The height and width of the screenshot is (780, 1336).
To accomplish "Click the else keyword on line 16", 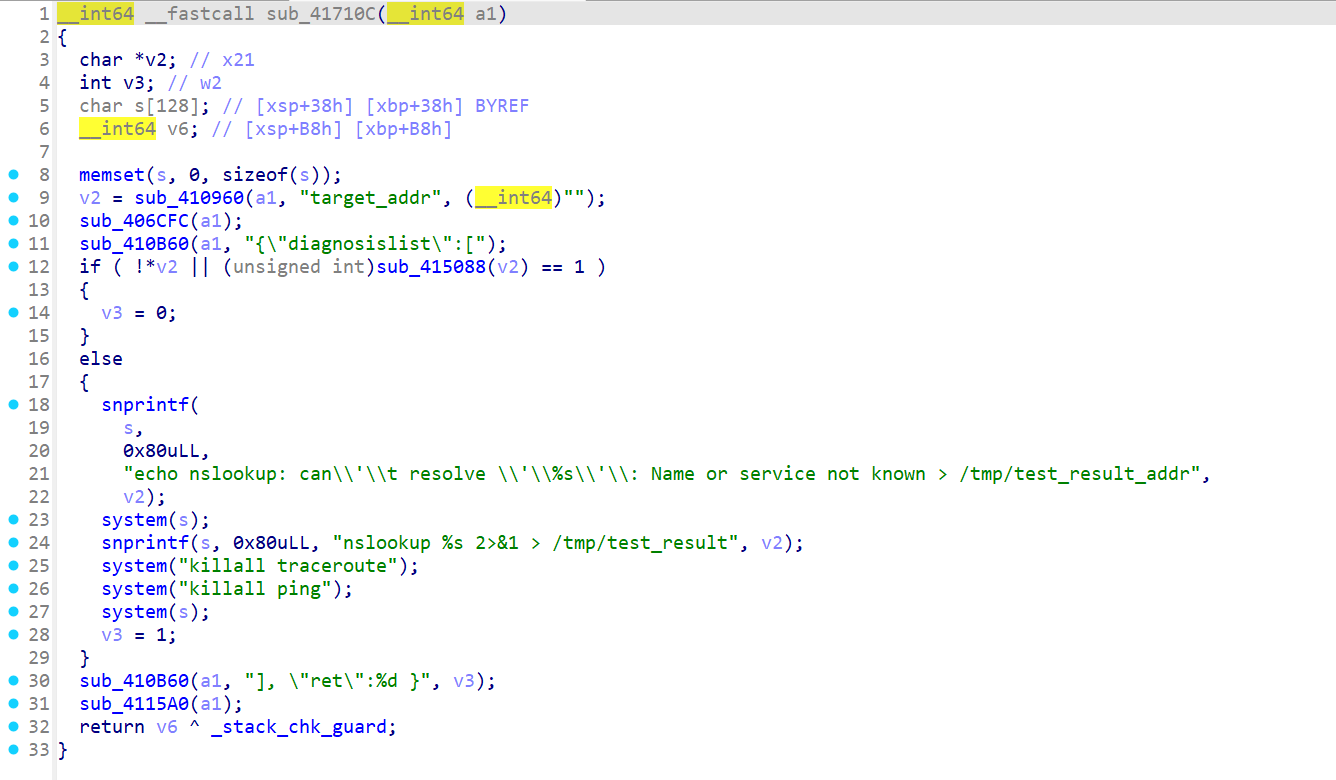I will [x=101, y=359].
